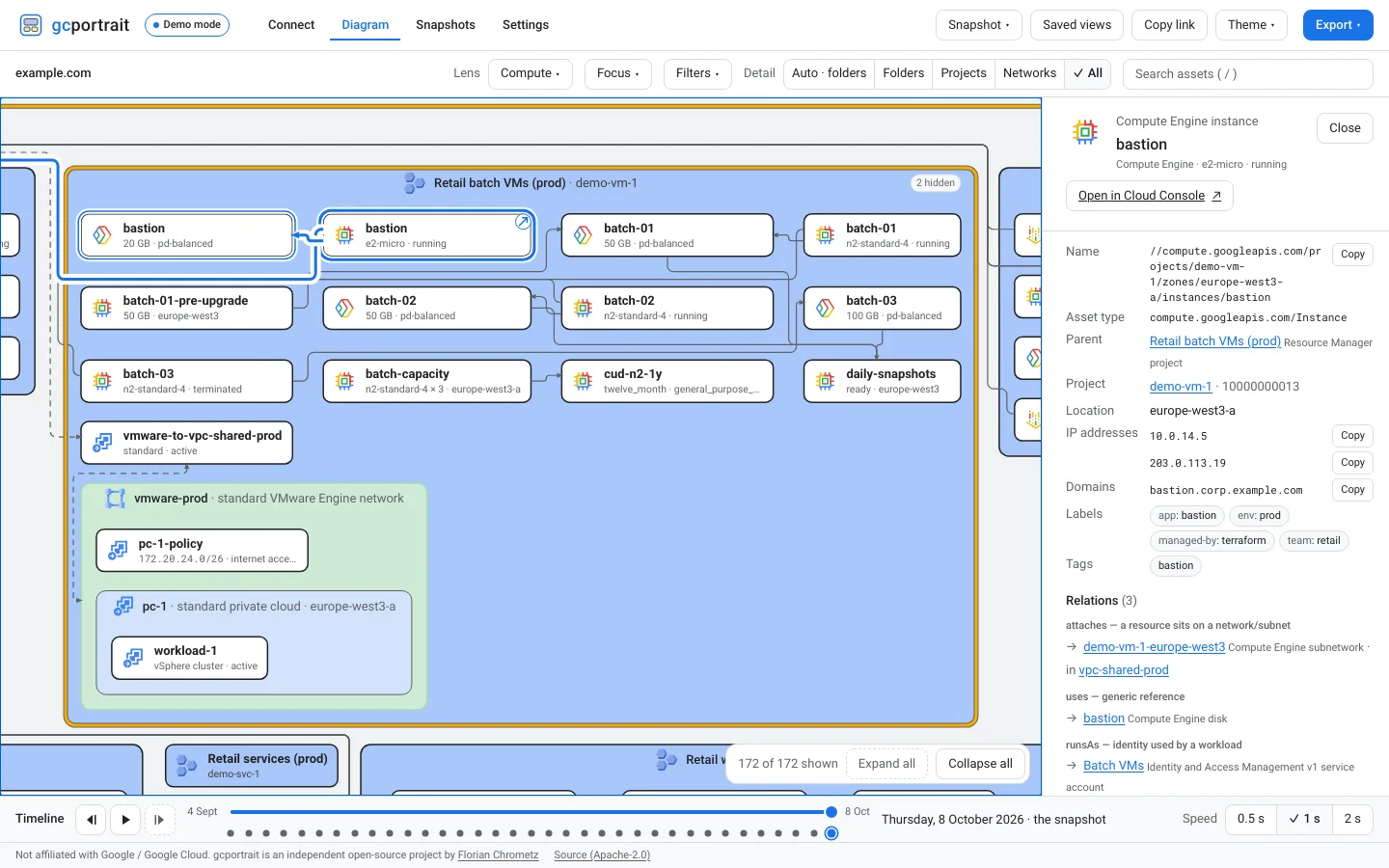Image resolution: width=1389 pixels, height=868 pixels.
Task: Click the first timeline snapshot dot
Action: 231,833
